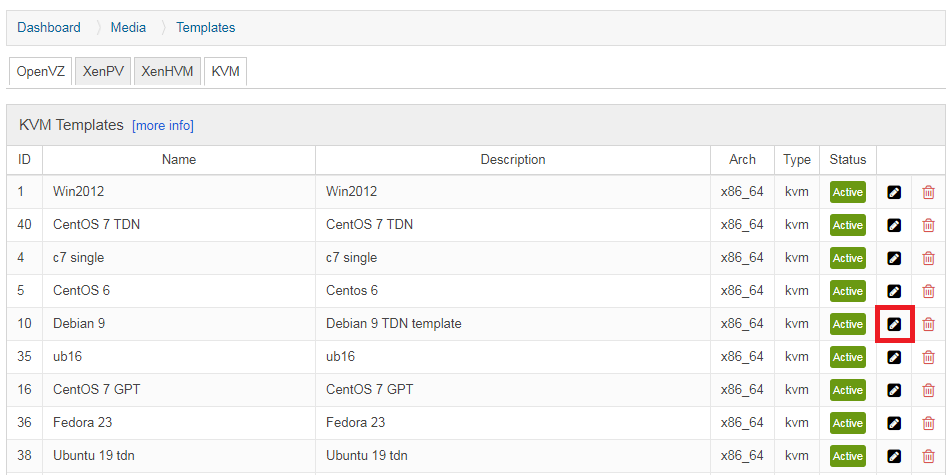Click the Templates breadcrumb link
950x475 pixels.
click(205, 27)
